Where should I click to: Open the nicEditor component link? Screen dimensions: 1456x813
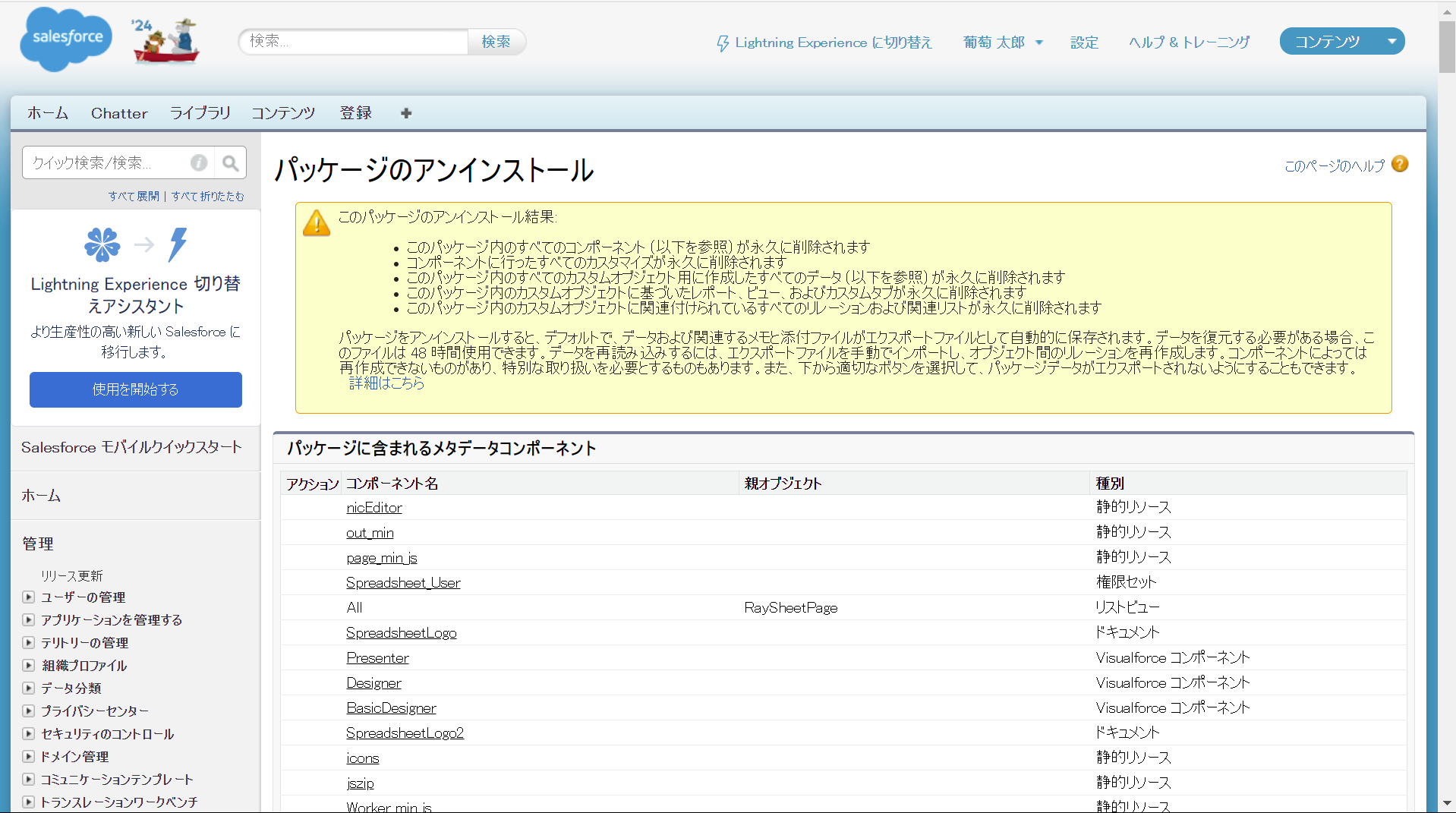374,508
